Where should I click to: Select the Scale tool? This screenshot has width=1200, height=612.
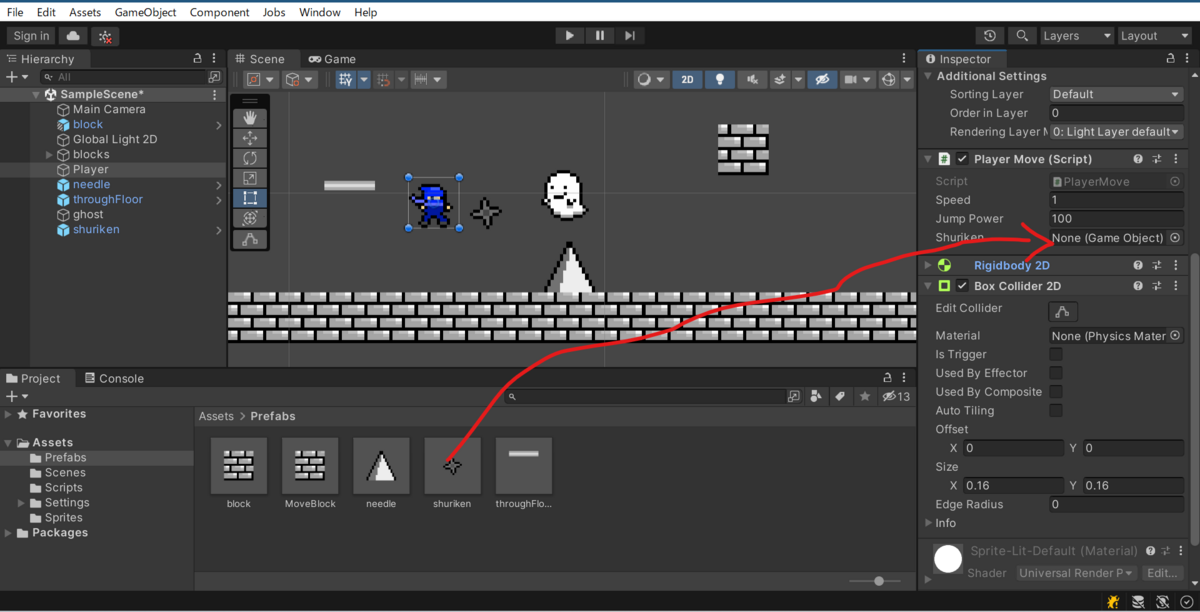pos(250,177)
